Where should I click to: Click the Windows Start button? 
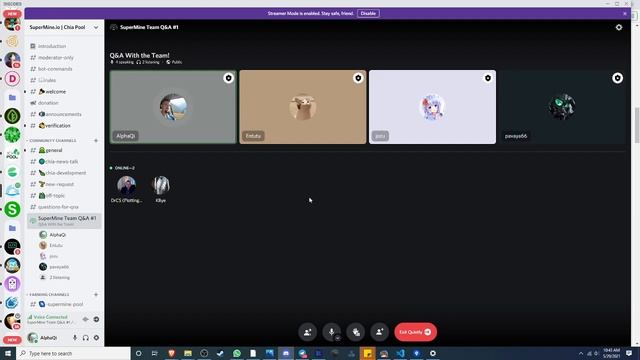point(8,353)
